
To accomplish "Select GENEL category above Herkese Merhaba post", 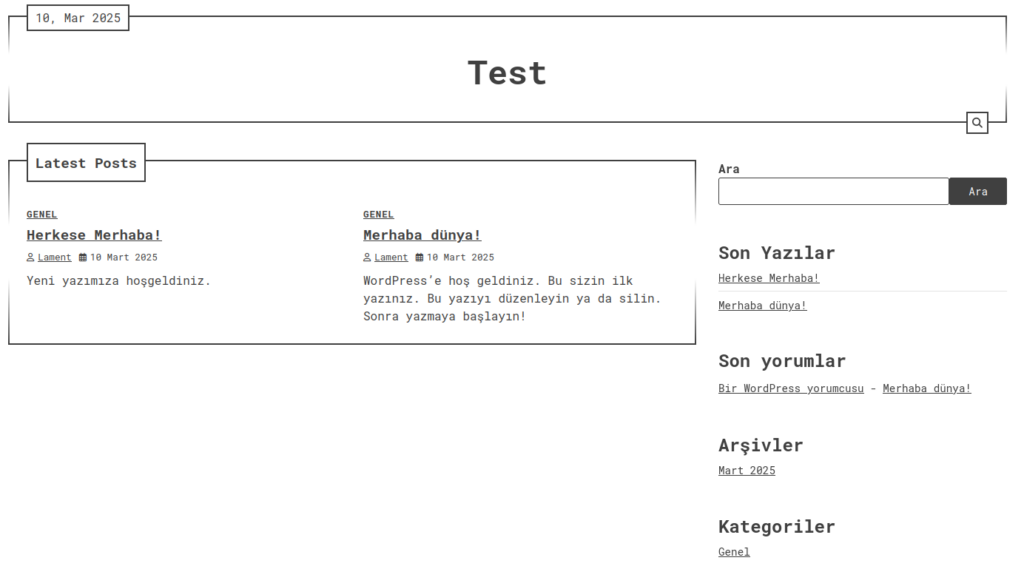I will (42, 214).
